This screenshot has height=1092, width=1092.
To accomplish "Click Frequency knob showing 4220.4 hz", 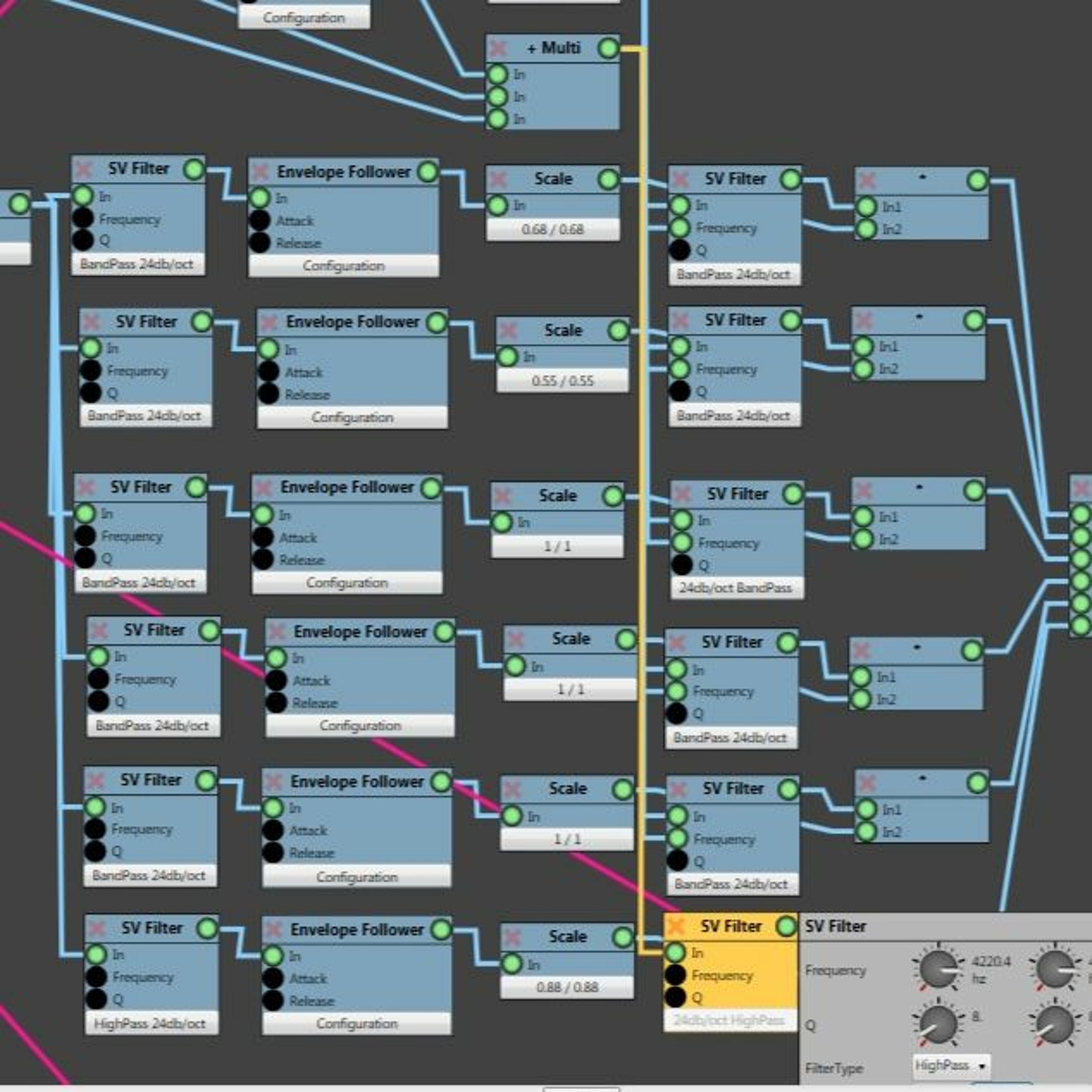I will [938, 969].
